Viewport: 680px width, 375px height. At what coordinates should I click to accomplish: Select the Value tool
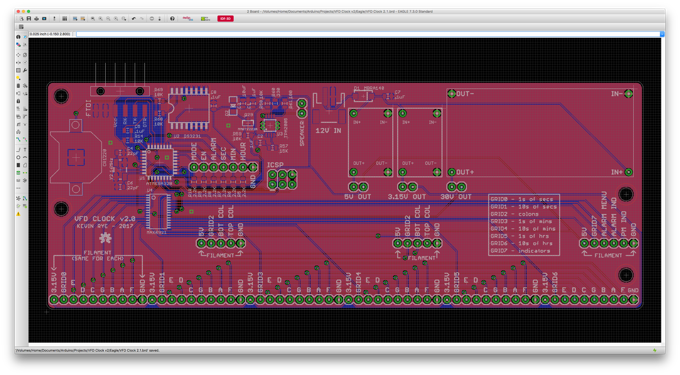coord(25,109)
